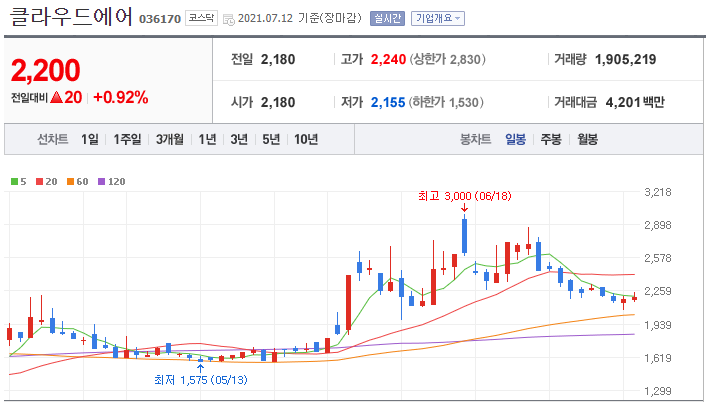Select the 1주일 line chart period

click(127, 139)
